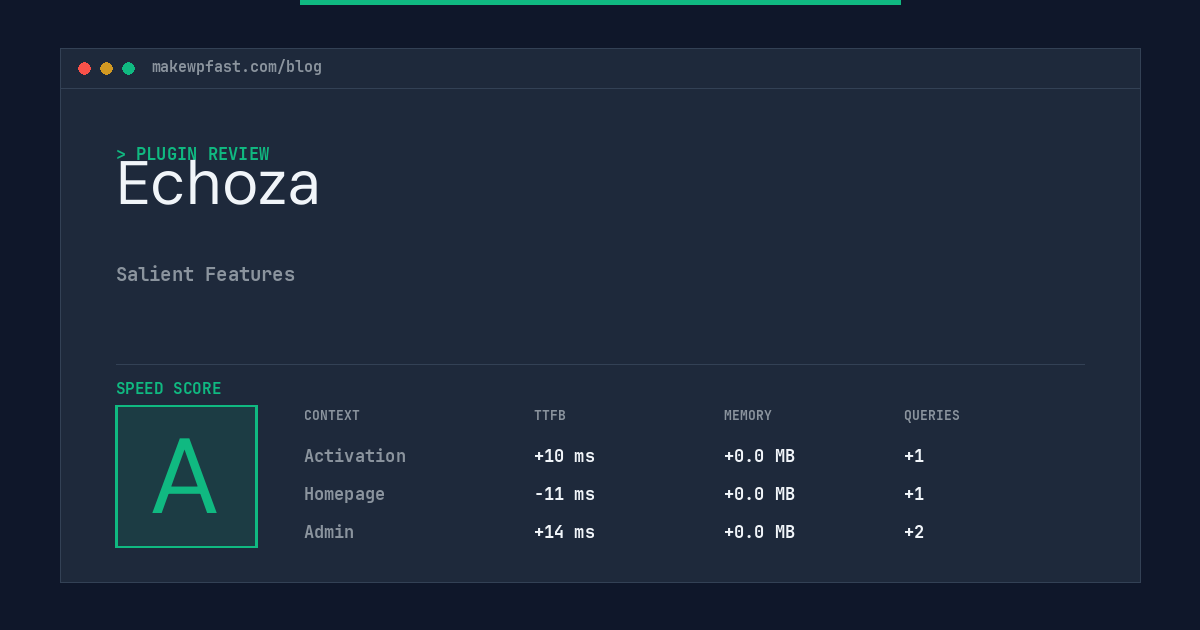Click the Admin memory value +0.0 MB
1200x630 pixels.
coord(759,532)
